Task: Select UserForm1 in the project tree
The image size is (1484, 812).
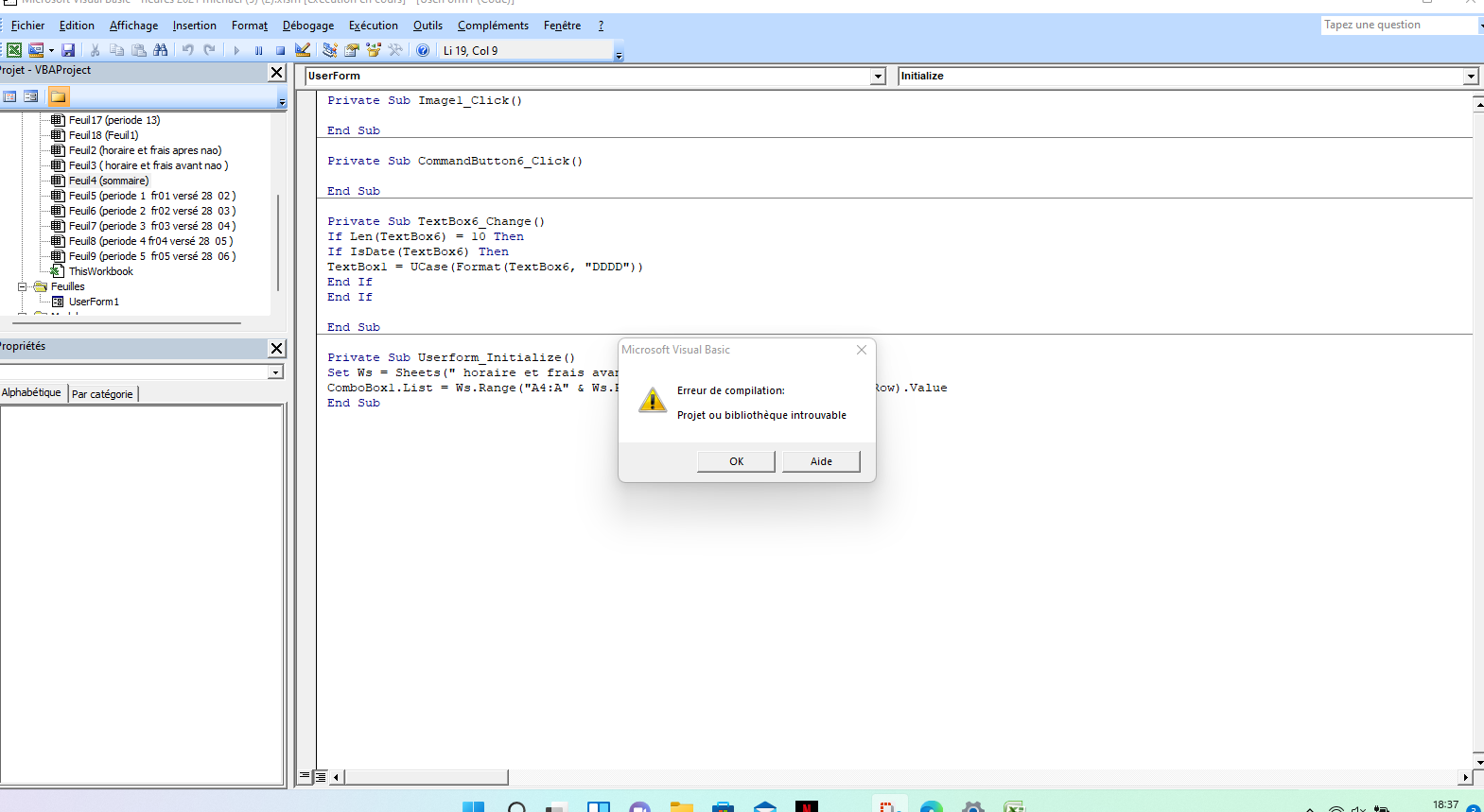Action: [94, 302]
